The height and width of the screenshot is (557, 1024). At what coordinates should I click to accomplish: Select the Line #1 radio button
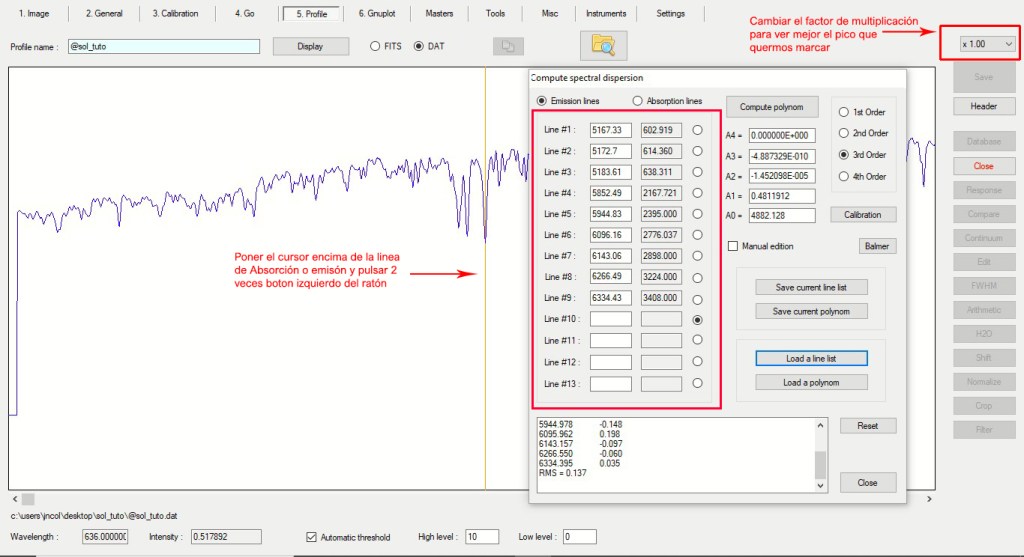(x=697, y=130)
